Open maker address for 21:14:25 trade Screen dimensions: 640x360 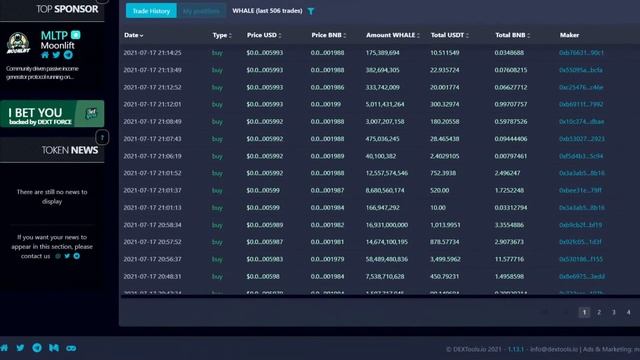[581, 53]
